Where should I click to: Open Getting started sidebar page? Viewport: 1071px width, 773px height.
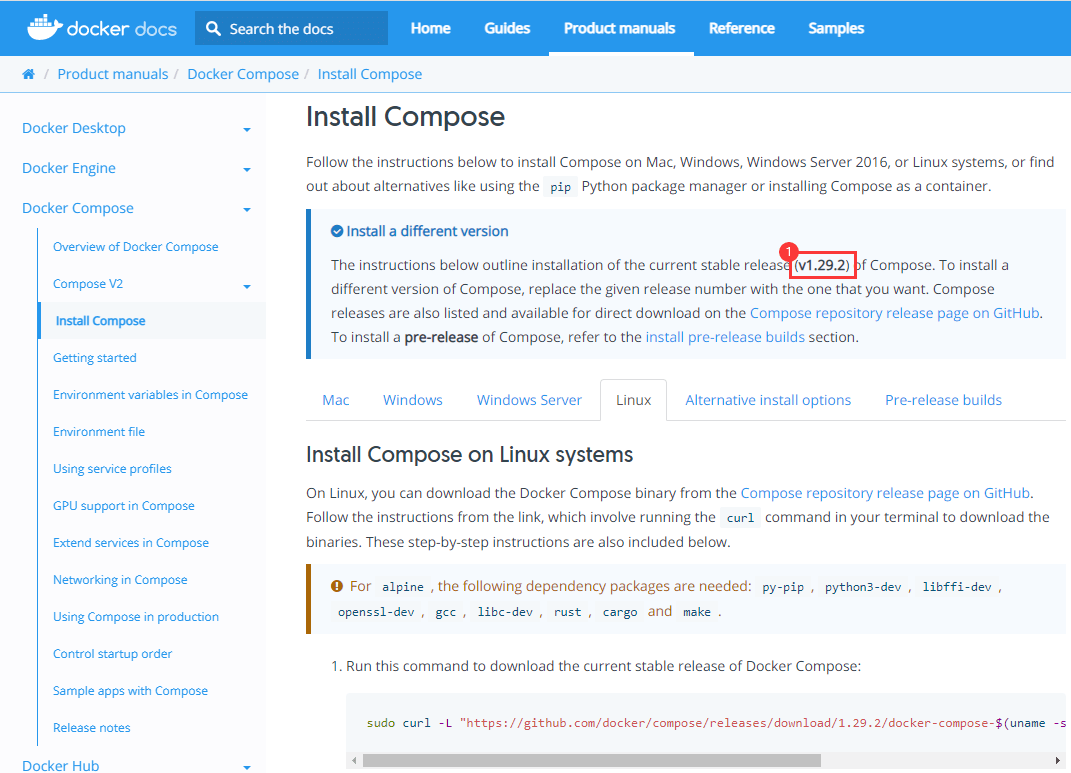tap(95, 357)
